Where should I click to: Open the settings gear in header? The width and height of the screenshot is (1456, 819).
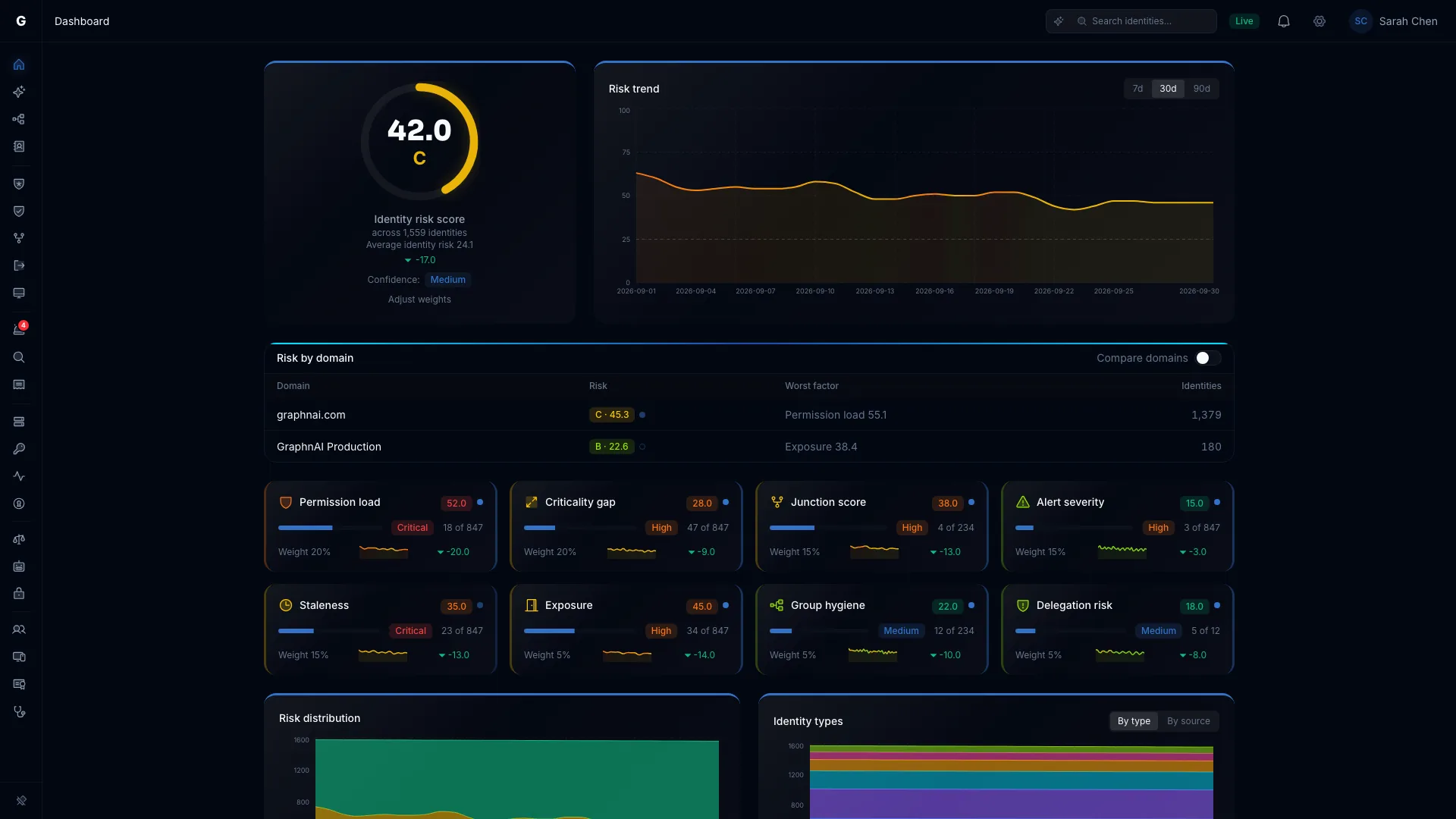click(x=1319, y=21)
